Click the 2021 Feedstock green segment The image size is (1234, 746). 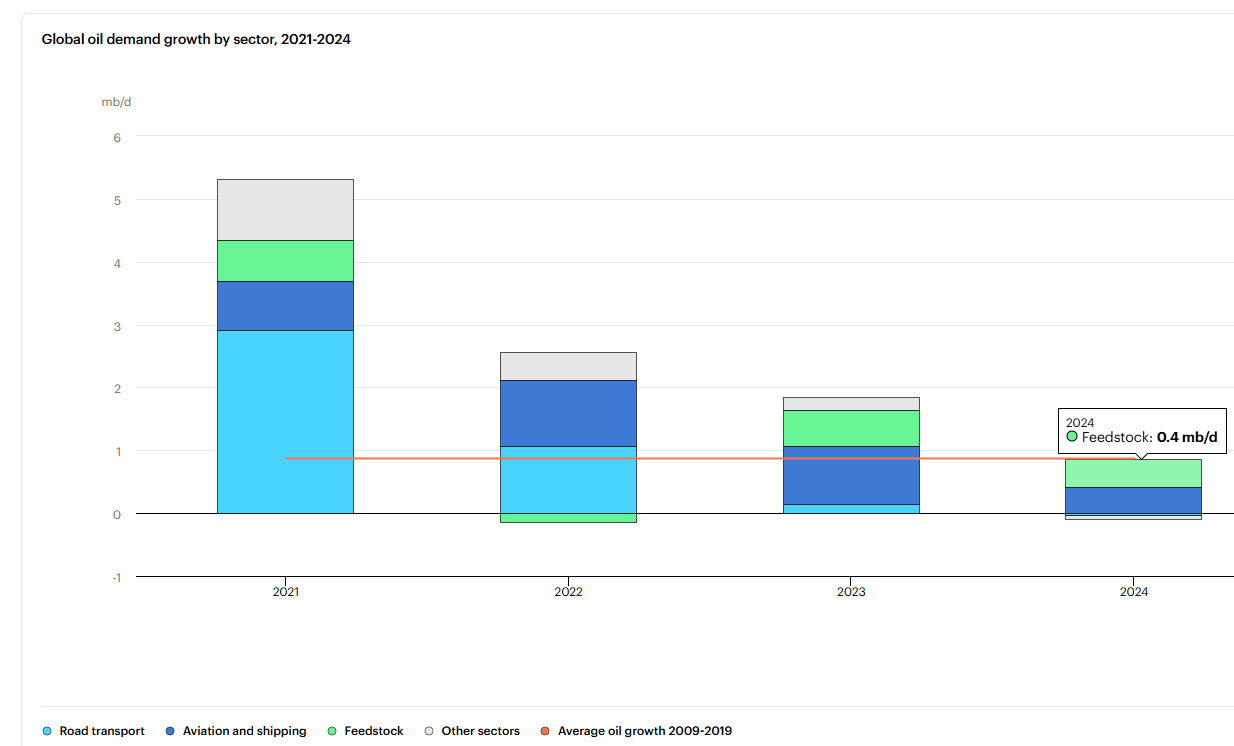[285, 261]
